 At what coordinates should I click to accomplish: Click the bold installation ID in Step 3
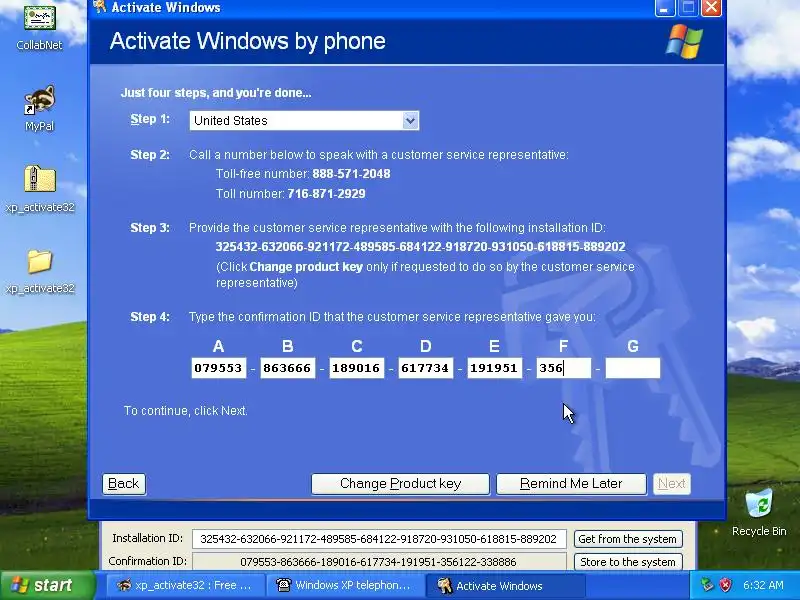point(420,247)
